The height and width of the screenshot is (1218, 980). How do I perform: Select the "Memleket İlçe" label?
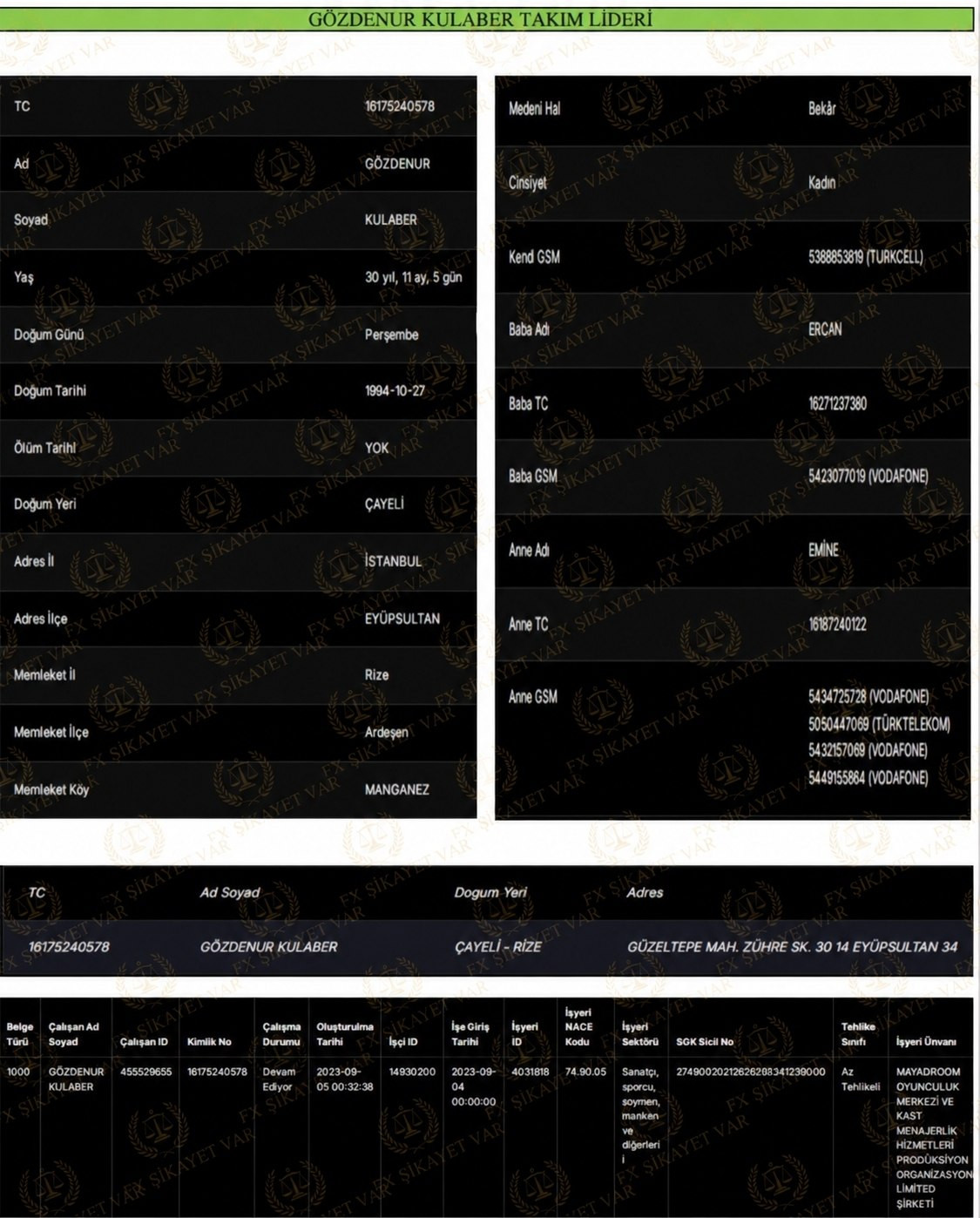point(51,732)
